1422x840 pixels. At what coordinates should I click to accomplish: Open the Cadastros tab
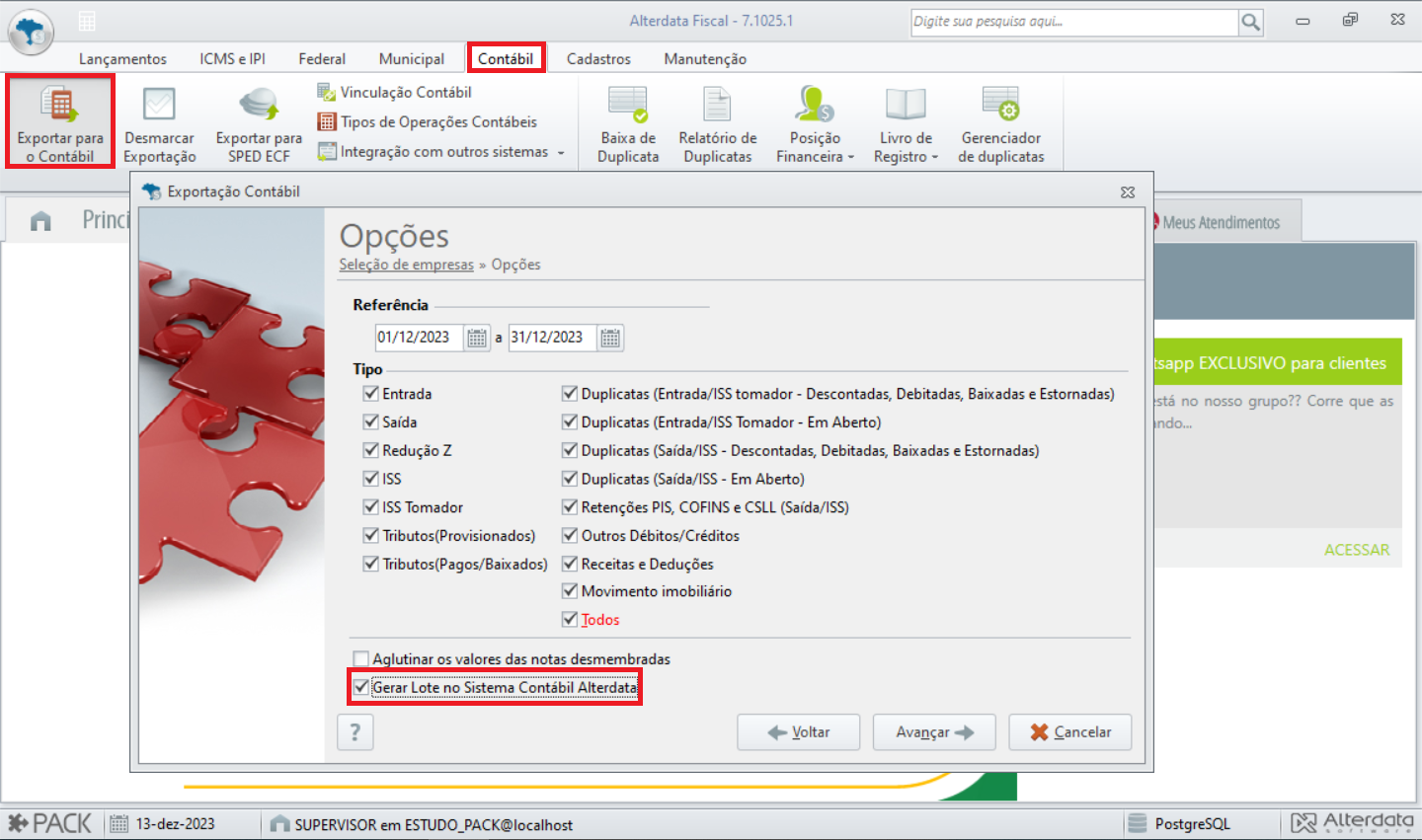click(x=598, y=59)
